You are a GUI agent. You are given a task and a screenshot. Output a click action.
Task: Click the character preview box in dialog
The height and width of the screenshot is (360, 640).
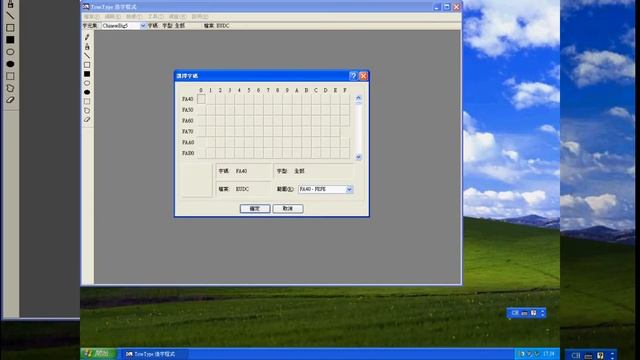196,180
